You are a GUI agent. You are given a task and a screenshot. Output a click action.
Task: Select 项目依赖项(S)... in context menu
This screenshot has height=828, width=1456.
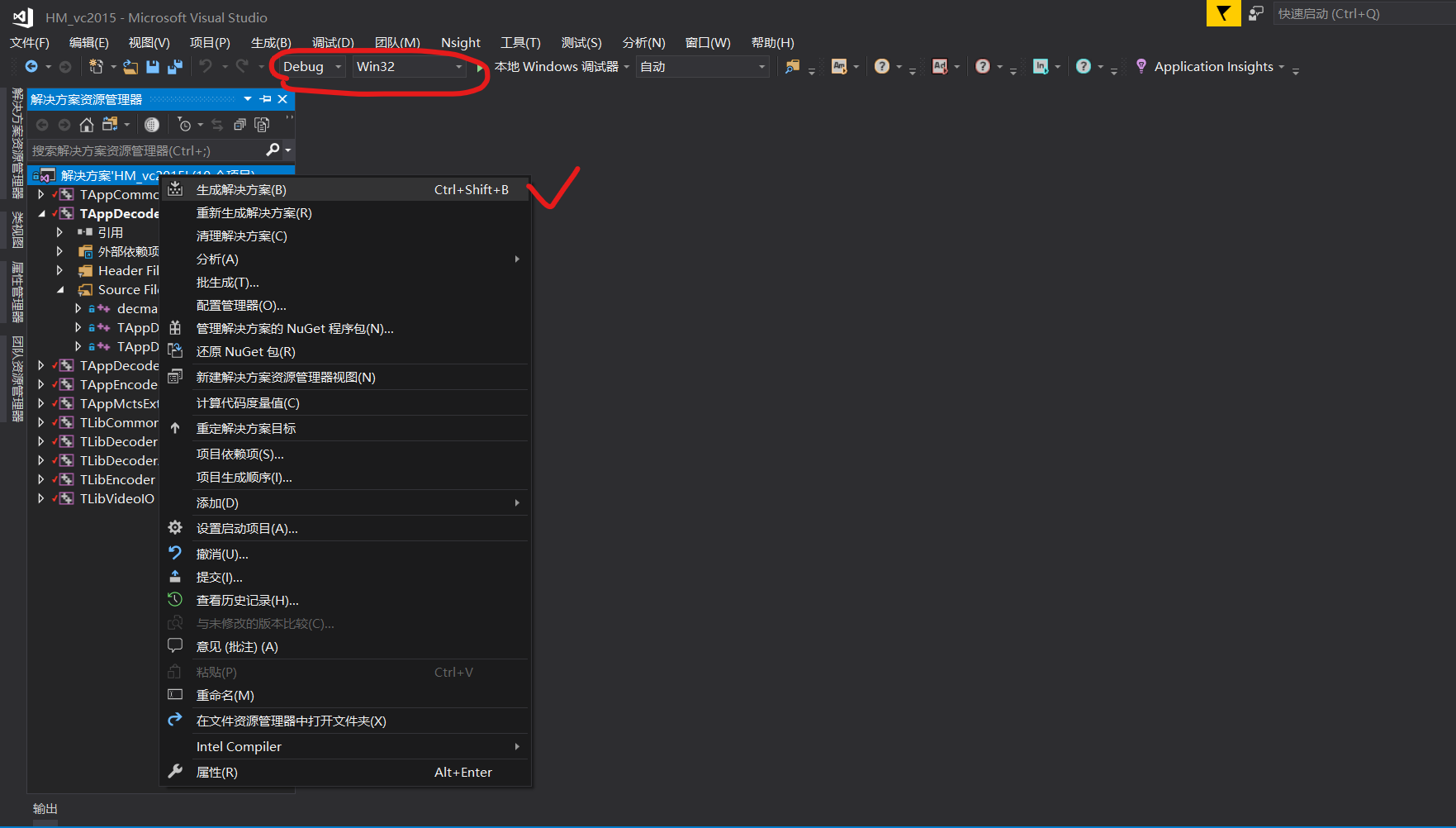[344, 454]
